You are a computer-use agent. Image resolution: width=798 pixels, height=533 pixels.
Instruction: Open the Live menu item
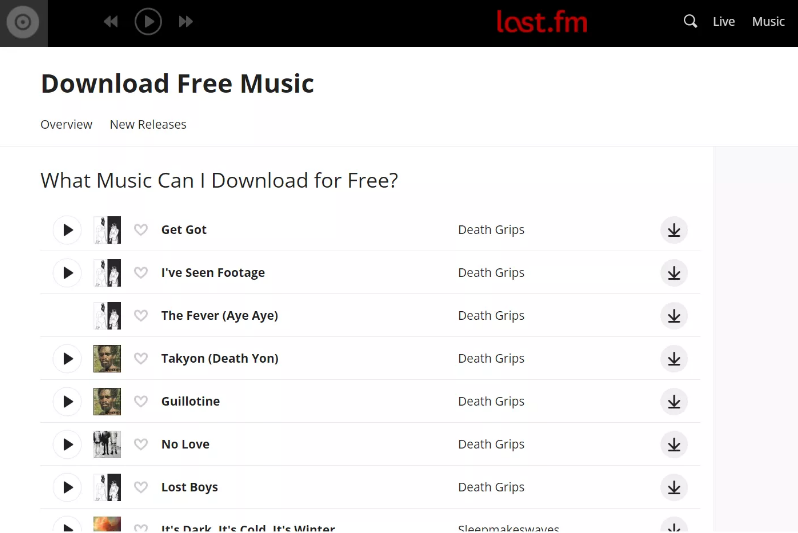(724, 21)
